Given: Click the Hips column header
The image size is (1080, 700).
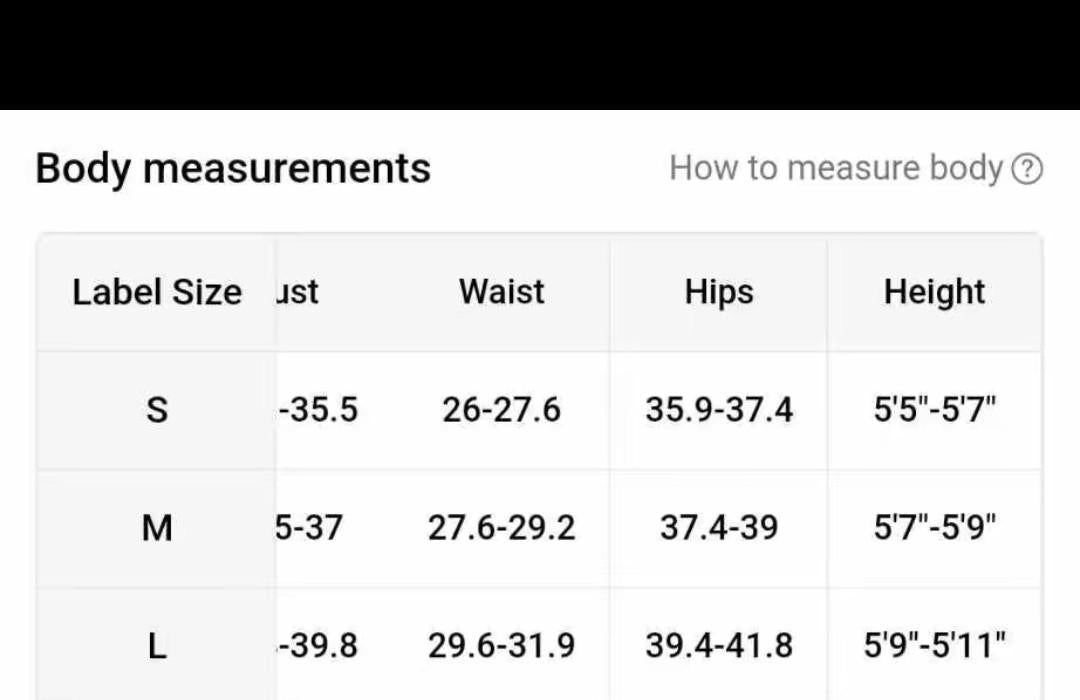Looking at the screenshot, I should tap(718, 291).
